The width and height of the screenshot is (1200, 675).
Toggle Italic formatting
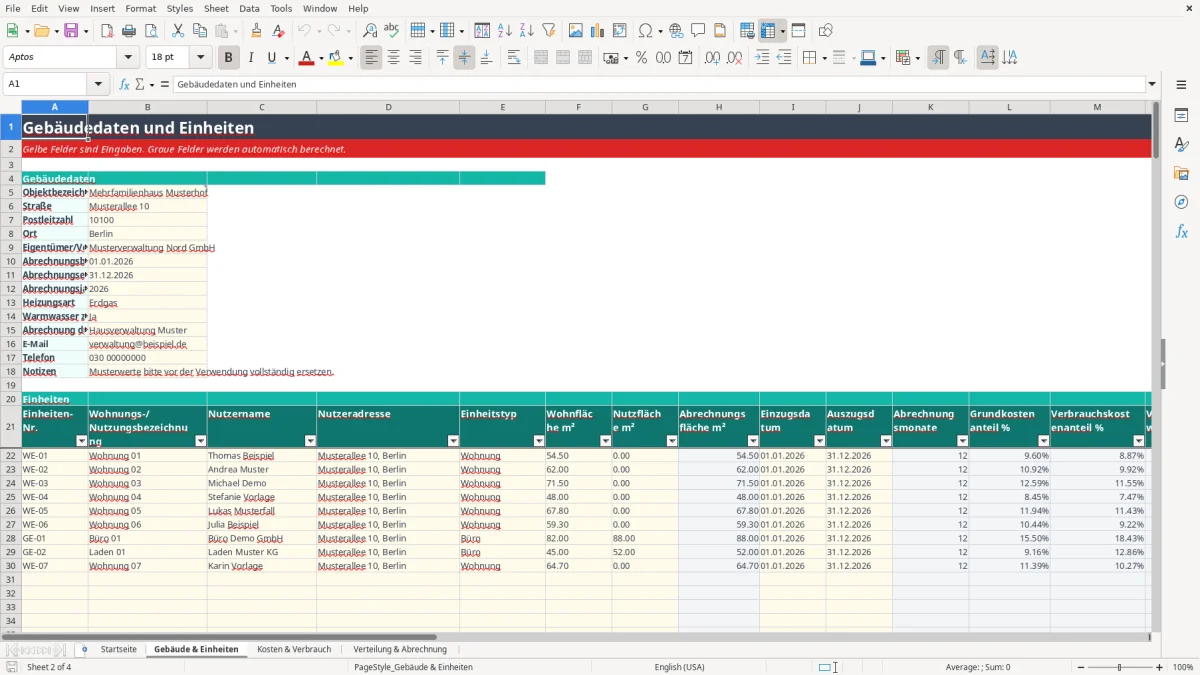pyautogui.click(x=250, y=58)
